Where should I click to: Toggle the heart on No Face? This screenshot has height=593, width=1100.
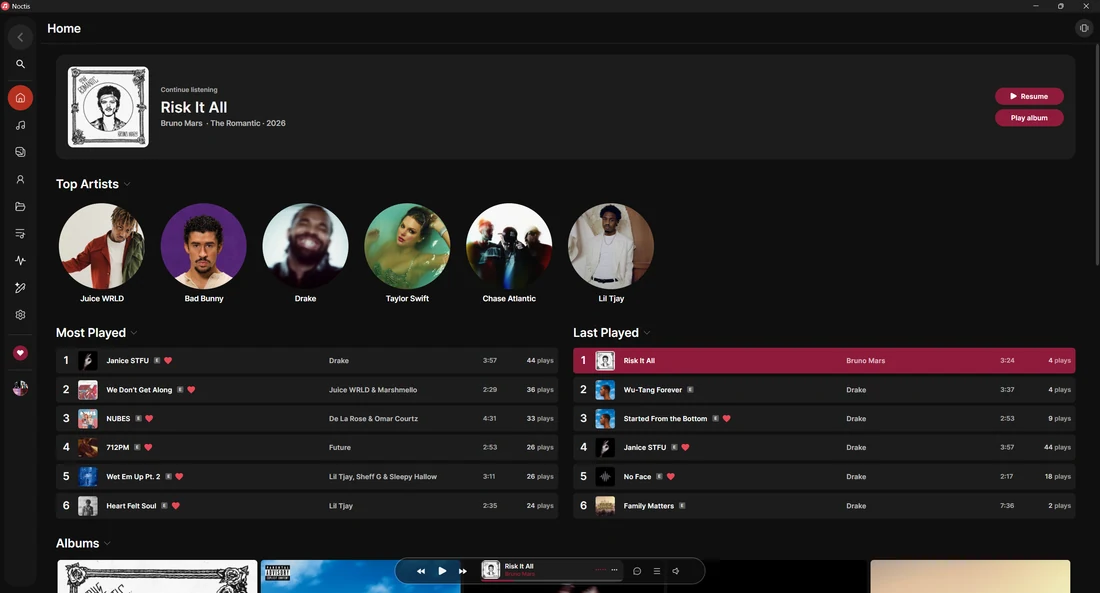pyautogui.click(x=670, y=477)
